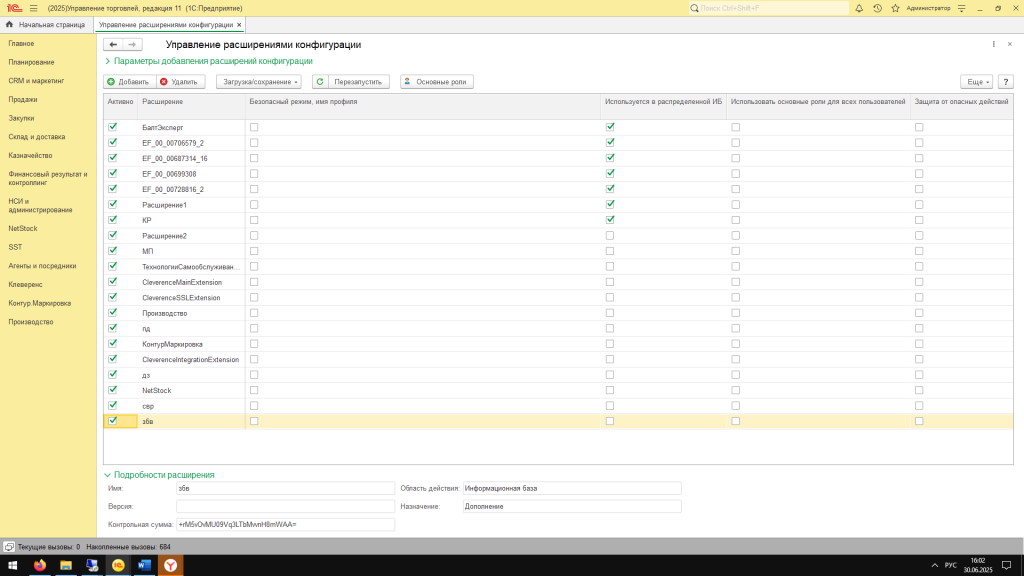Open Microsoft Word from the taskbar
Viewport: 1024px width, 576px height.
tap(144, 566)
